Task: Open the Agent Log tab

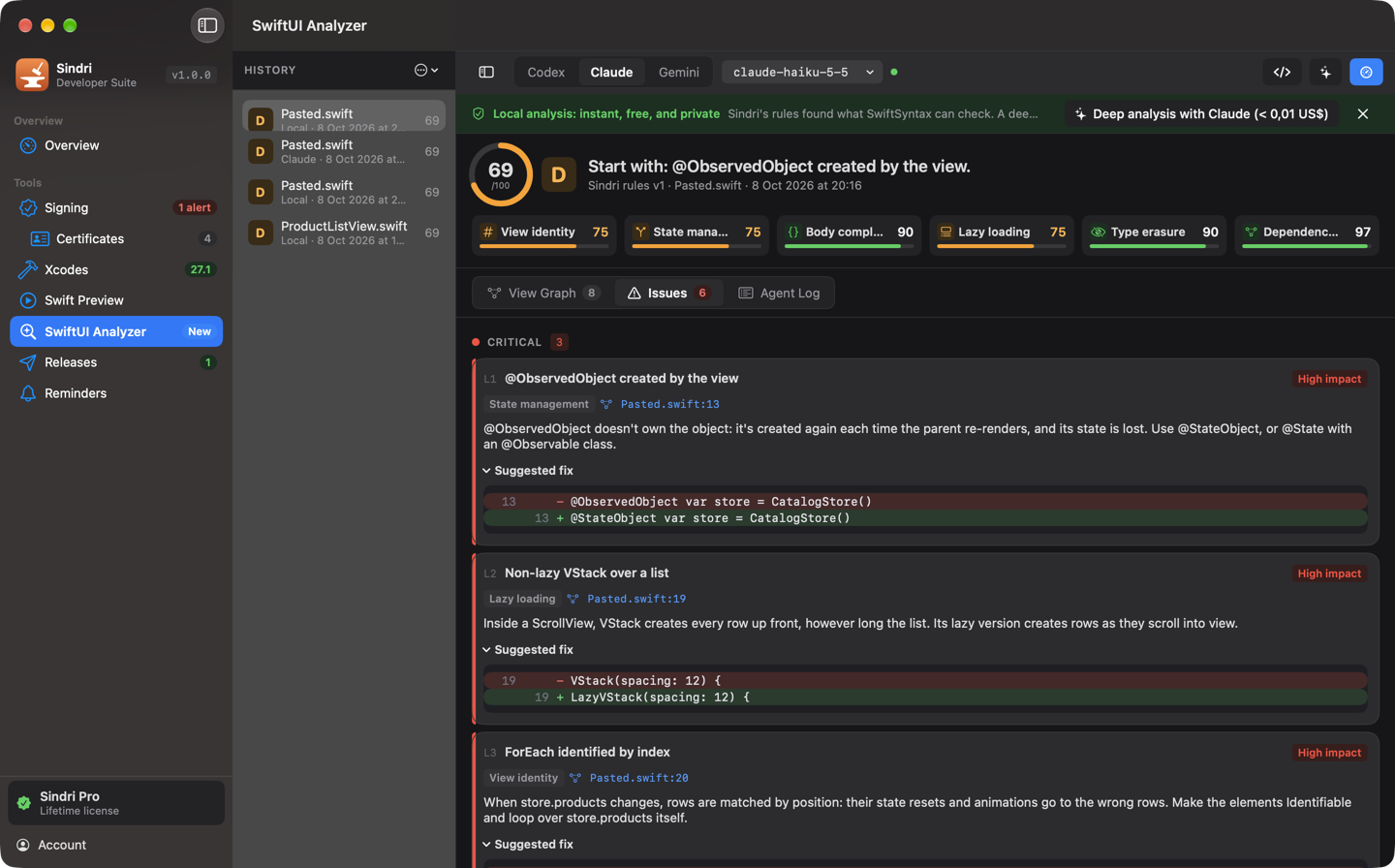Action: pyautogui.click(x=779, y=293)
